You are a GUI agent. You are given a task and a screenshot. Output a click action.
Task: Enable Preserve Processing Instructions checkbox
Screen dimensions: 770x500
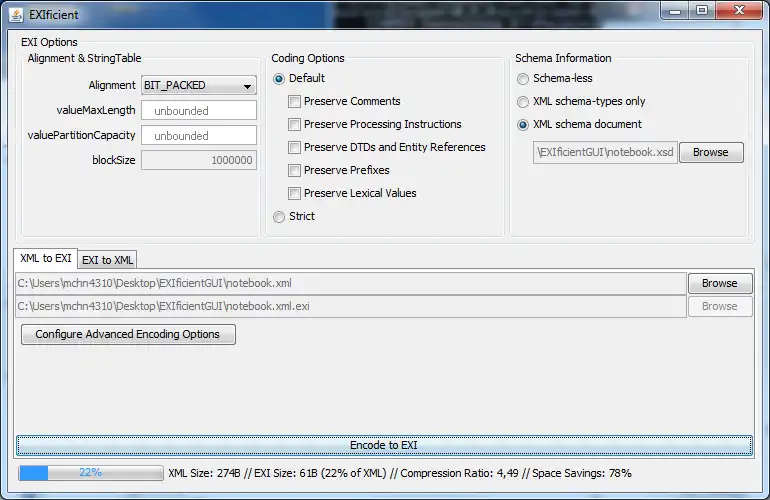tap(294, 125)
